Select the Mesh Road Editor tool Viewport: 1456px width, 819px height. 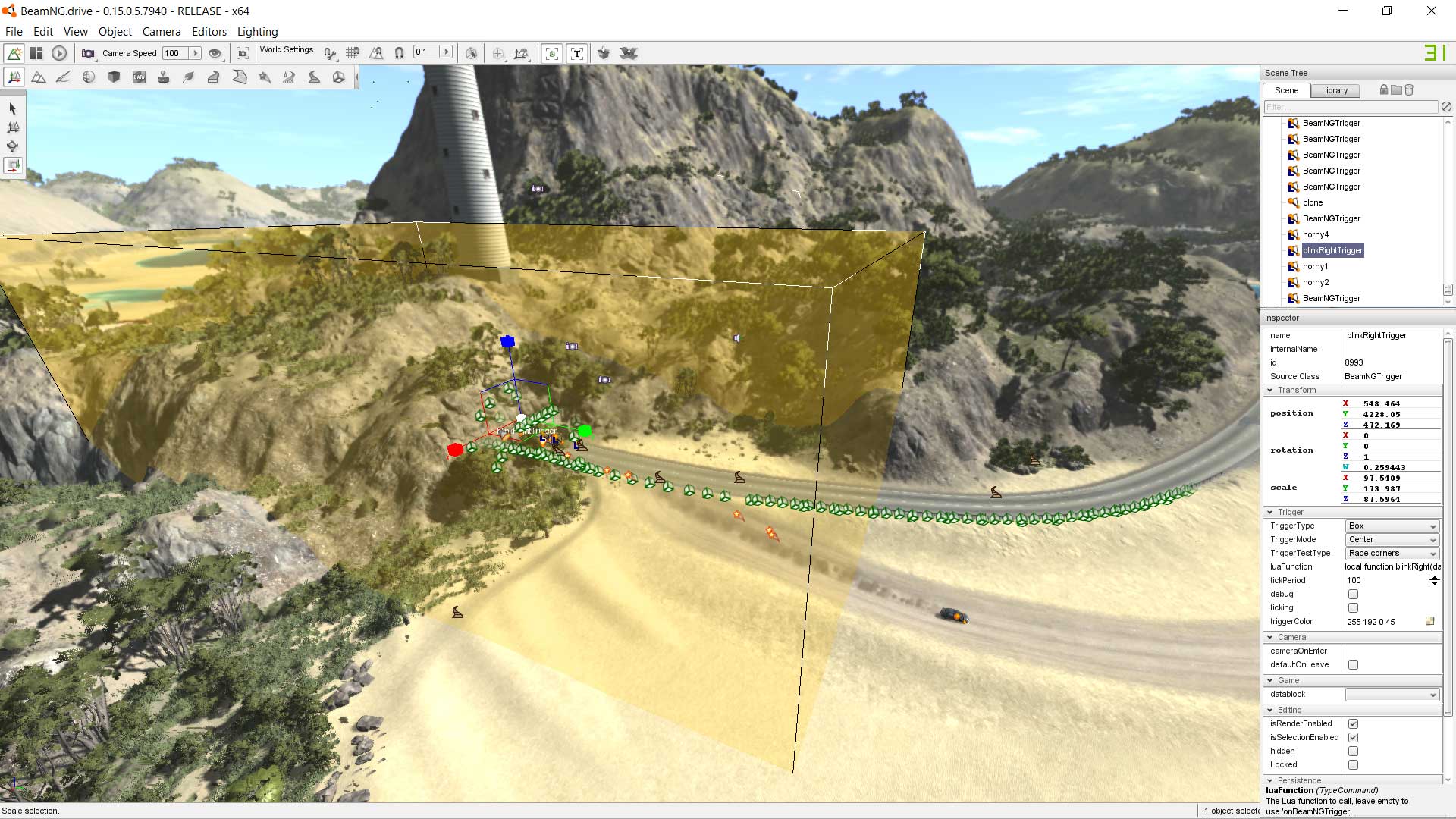click(x=214, y=77)
